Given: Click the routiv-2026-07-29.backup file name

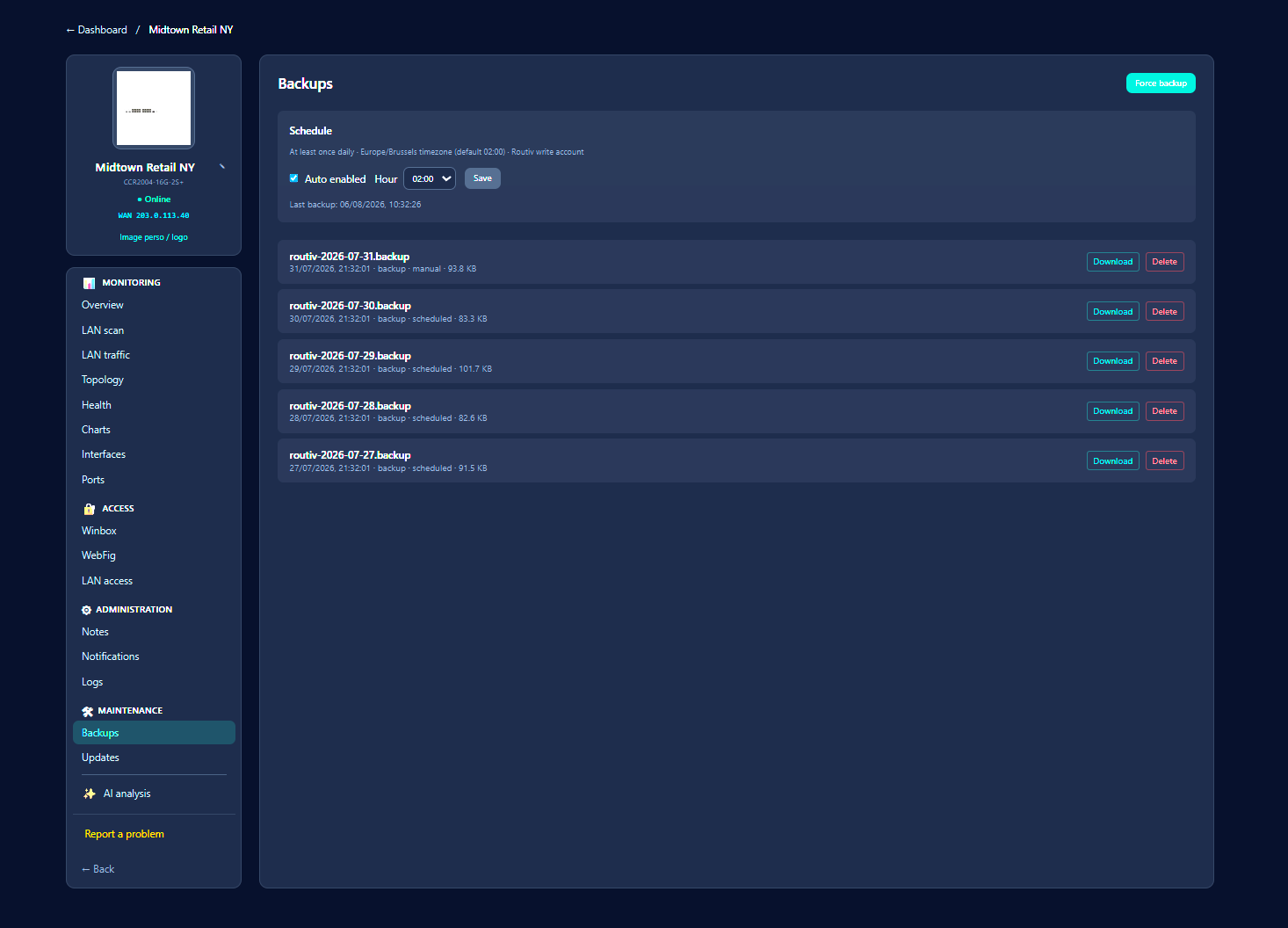Looking at the screenshot, I should [x=351, y=356].
